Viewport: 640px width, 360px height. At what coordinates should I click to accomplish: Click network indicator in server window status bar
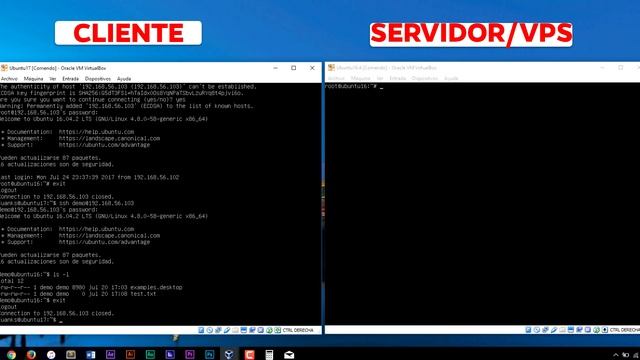tap(545, 330)
